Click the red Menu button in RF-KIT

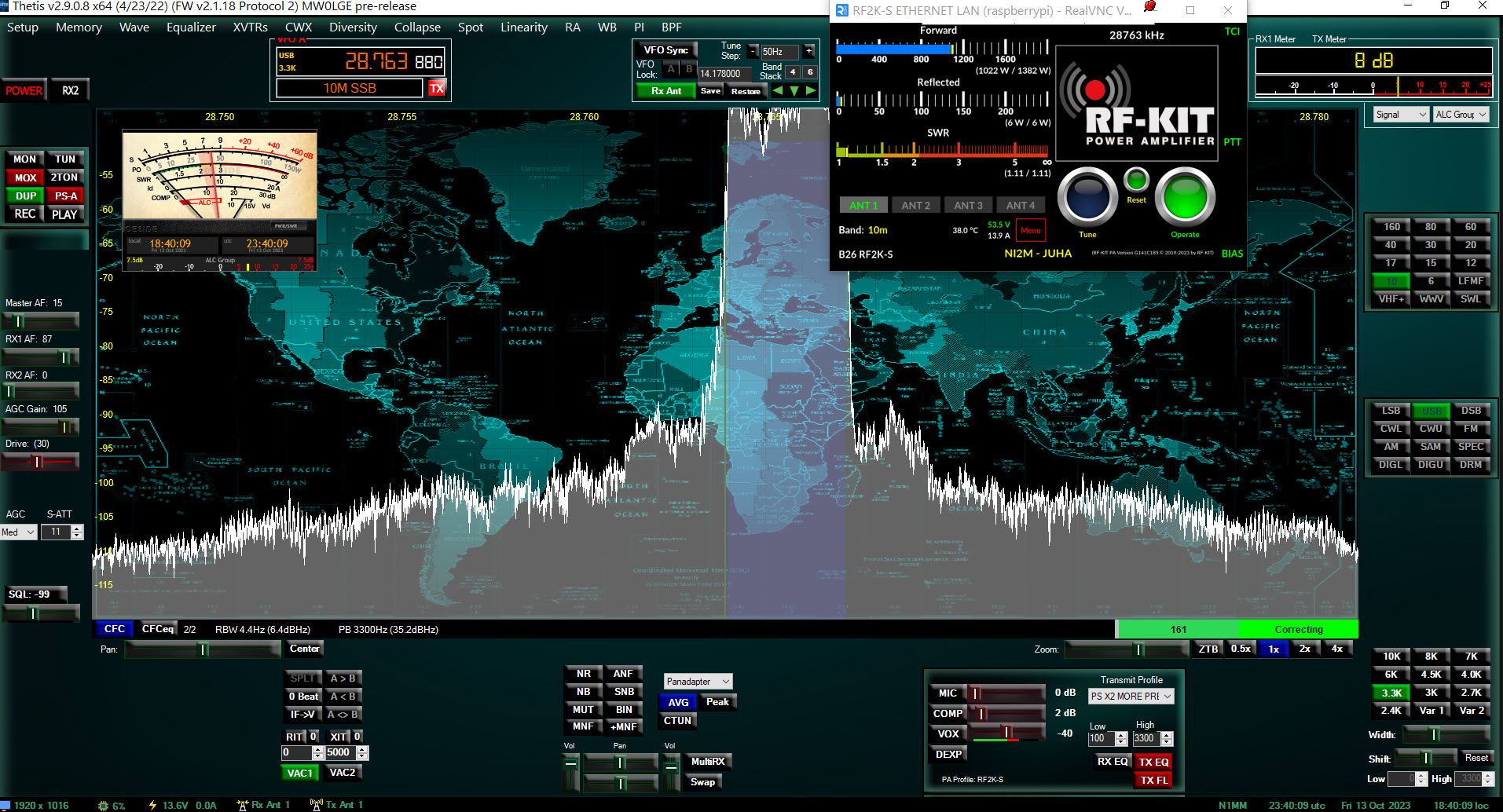1031,230
